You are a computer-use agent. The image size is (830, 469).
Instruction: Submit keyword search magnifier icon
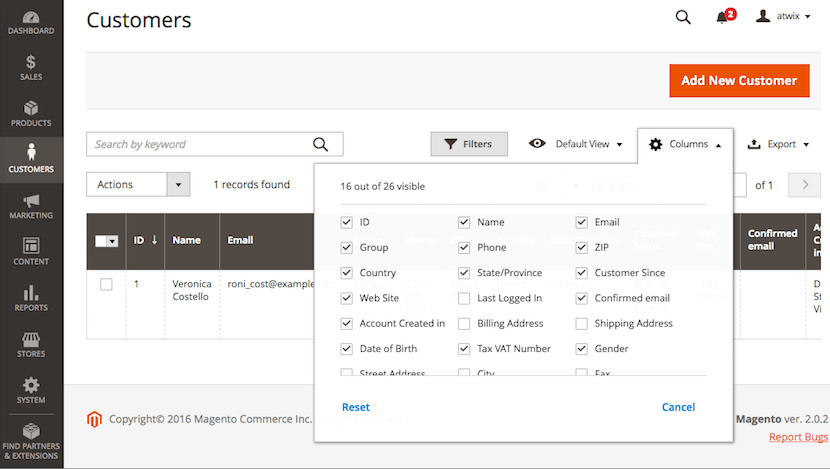(320, 144)
